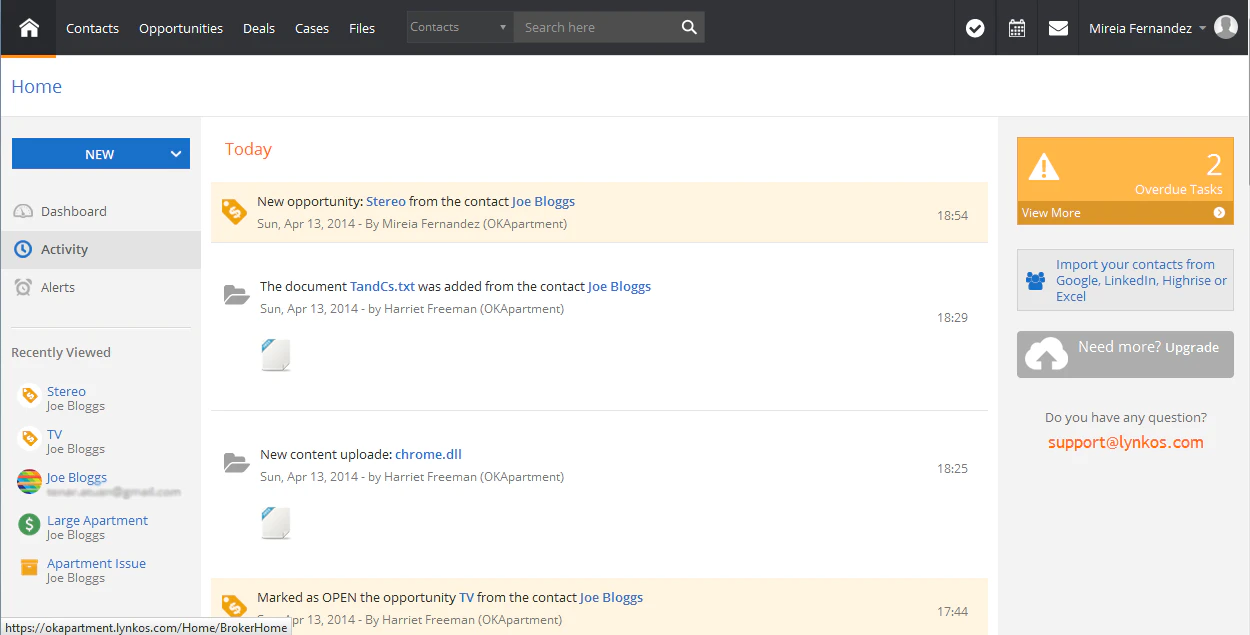Open TV in Recently Viewed list
1250x635 pixels.
pos(54,434)
